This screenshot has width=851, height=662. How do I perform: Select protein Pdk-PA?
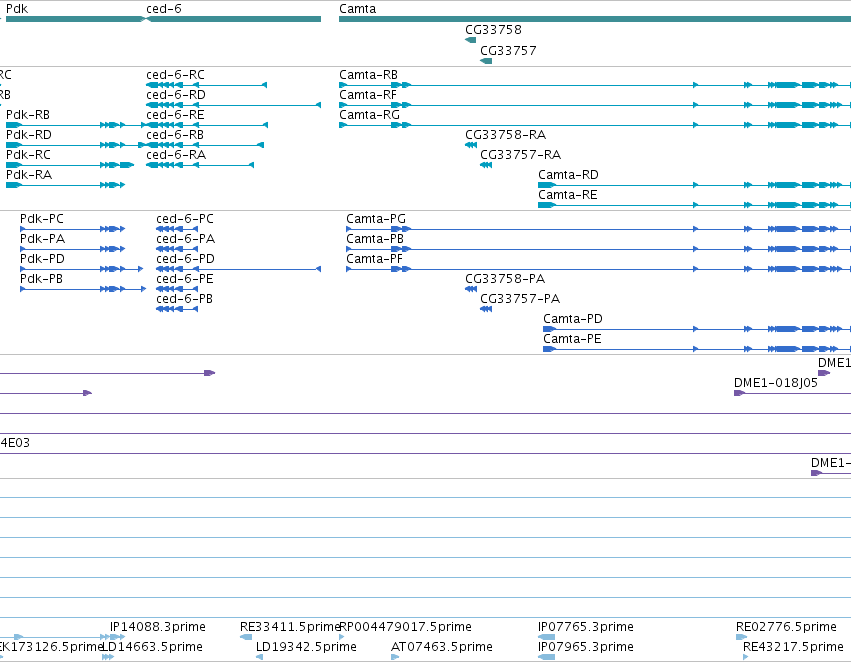(73, 249)
